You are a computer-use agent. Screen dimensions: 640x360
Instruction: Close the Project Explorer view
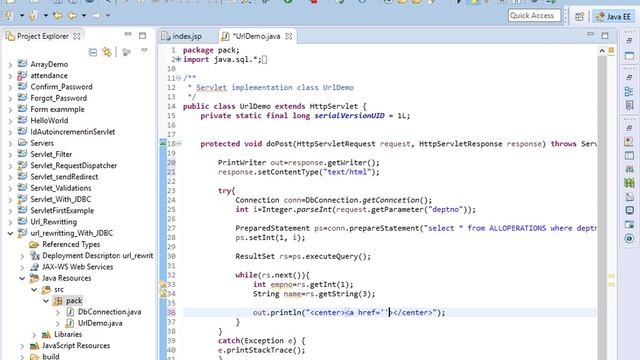(77, 36)
